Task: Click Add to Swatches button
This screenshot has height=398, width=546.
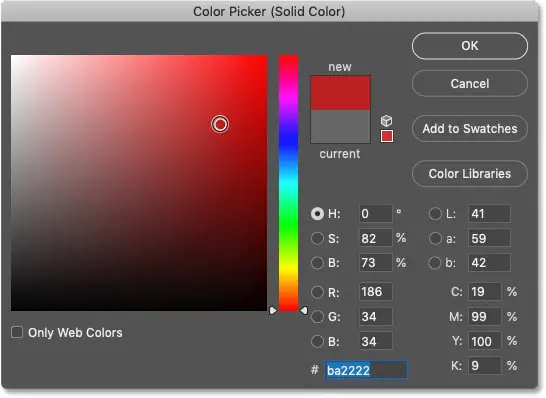Action: tap(470, 129)
